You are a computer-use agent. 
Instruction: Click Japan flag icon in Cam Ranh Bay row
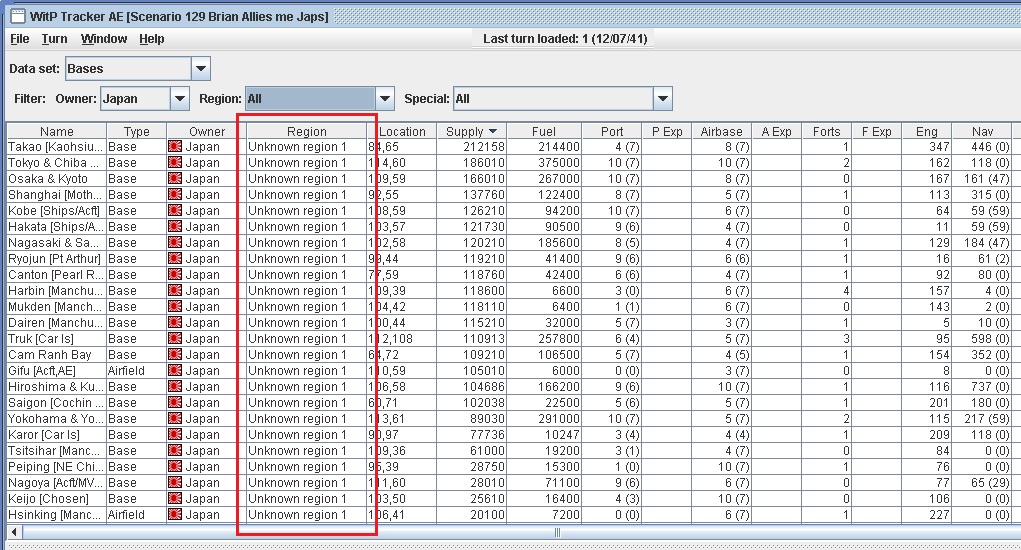[175, 354]
